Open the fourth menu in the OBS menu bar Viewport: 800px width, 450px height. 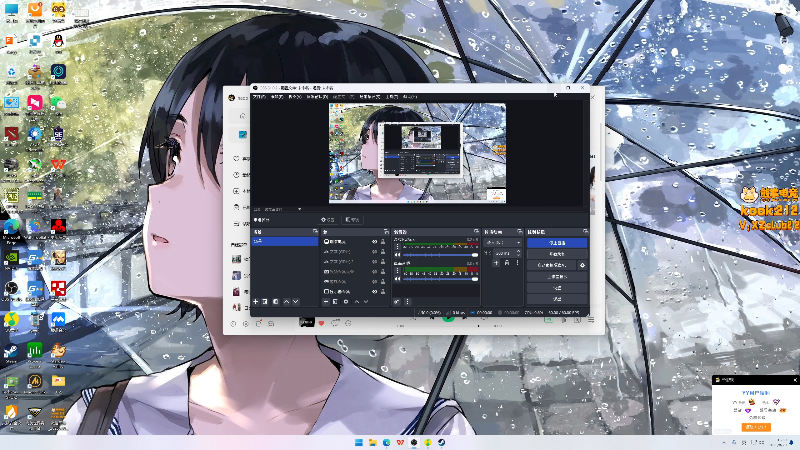[317, 97]
